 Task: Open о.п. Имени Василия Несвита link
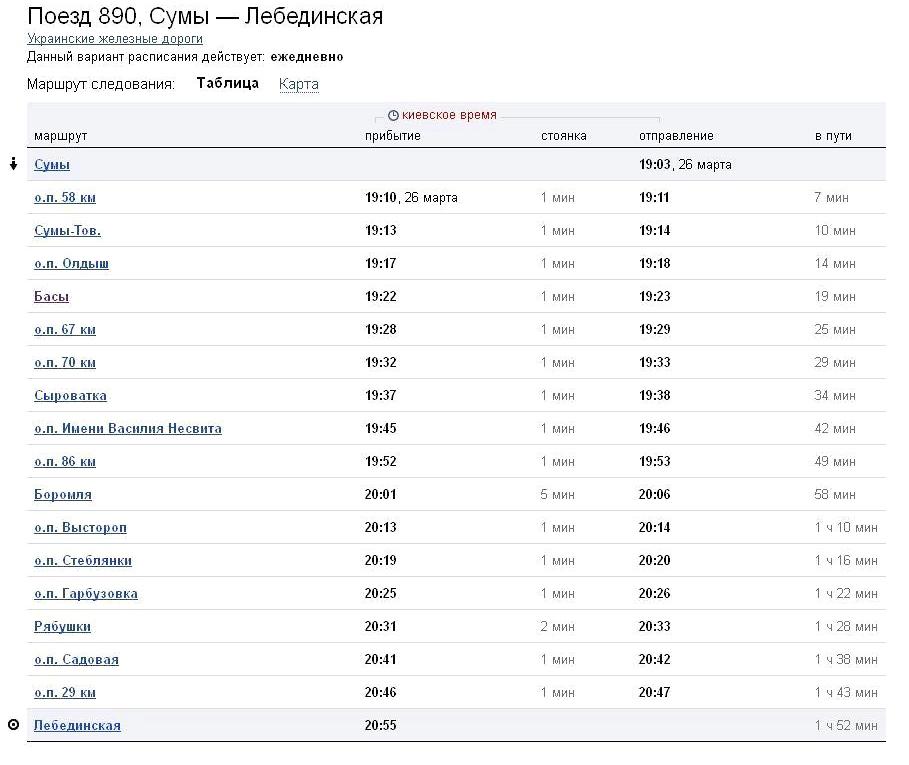(128, 429)
